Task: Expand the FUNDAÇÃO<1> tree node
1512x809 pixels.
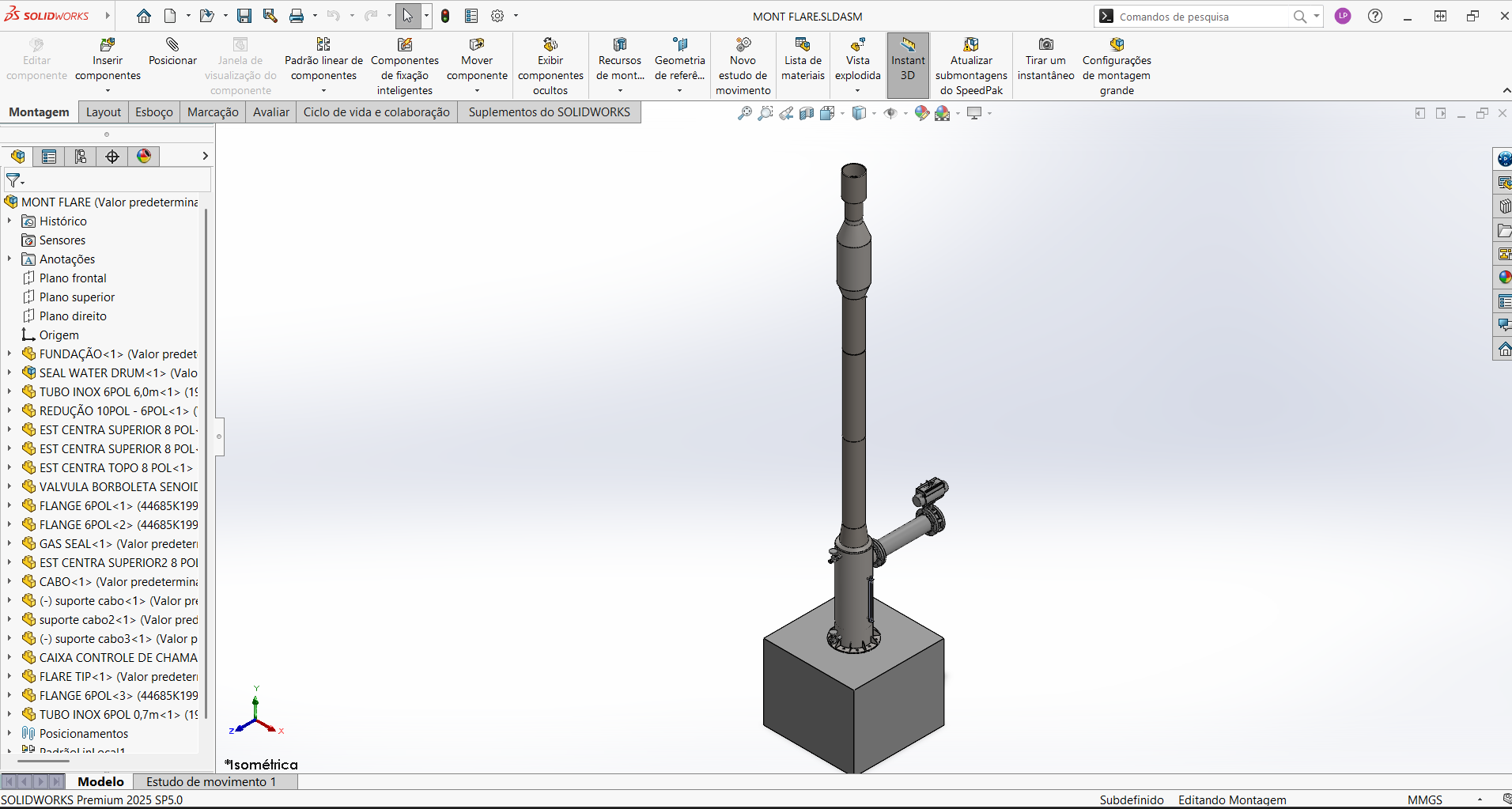Action: pos(9,353)
